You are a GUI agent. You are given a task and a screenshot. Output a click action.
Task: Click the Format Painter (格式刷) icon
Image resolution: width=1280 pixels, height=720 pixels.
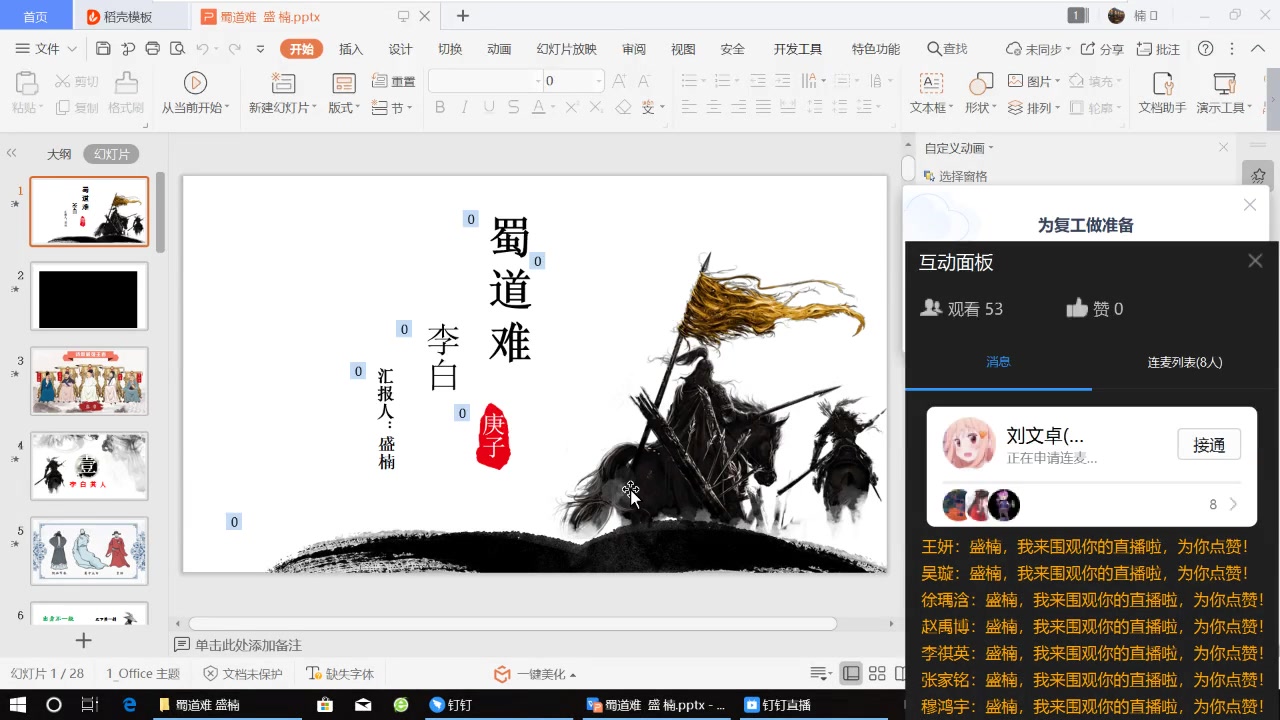tap(126, 83)
